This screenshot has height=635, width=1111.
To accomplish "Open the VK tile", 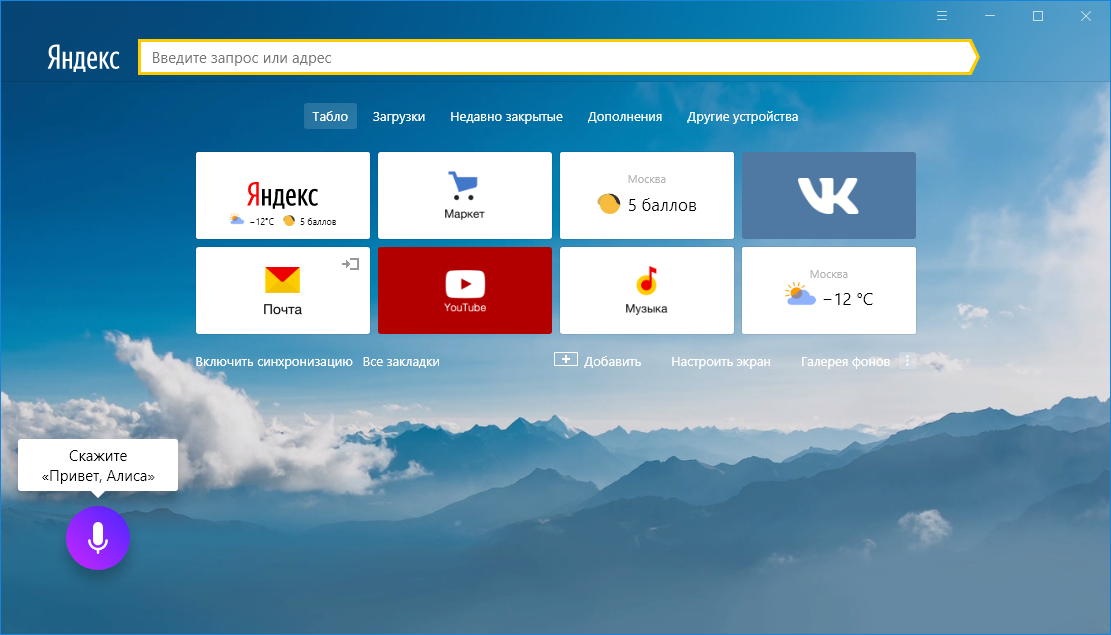I will click(x=828, y=195).
